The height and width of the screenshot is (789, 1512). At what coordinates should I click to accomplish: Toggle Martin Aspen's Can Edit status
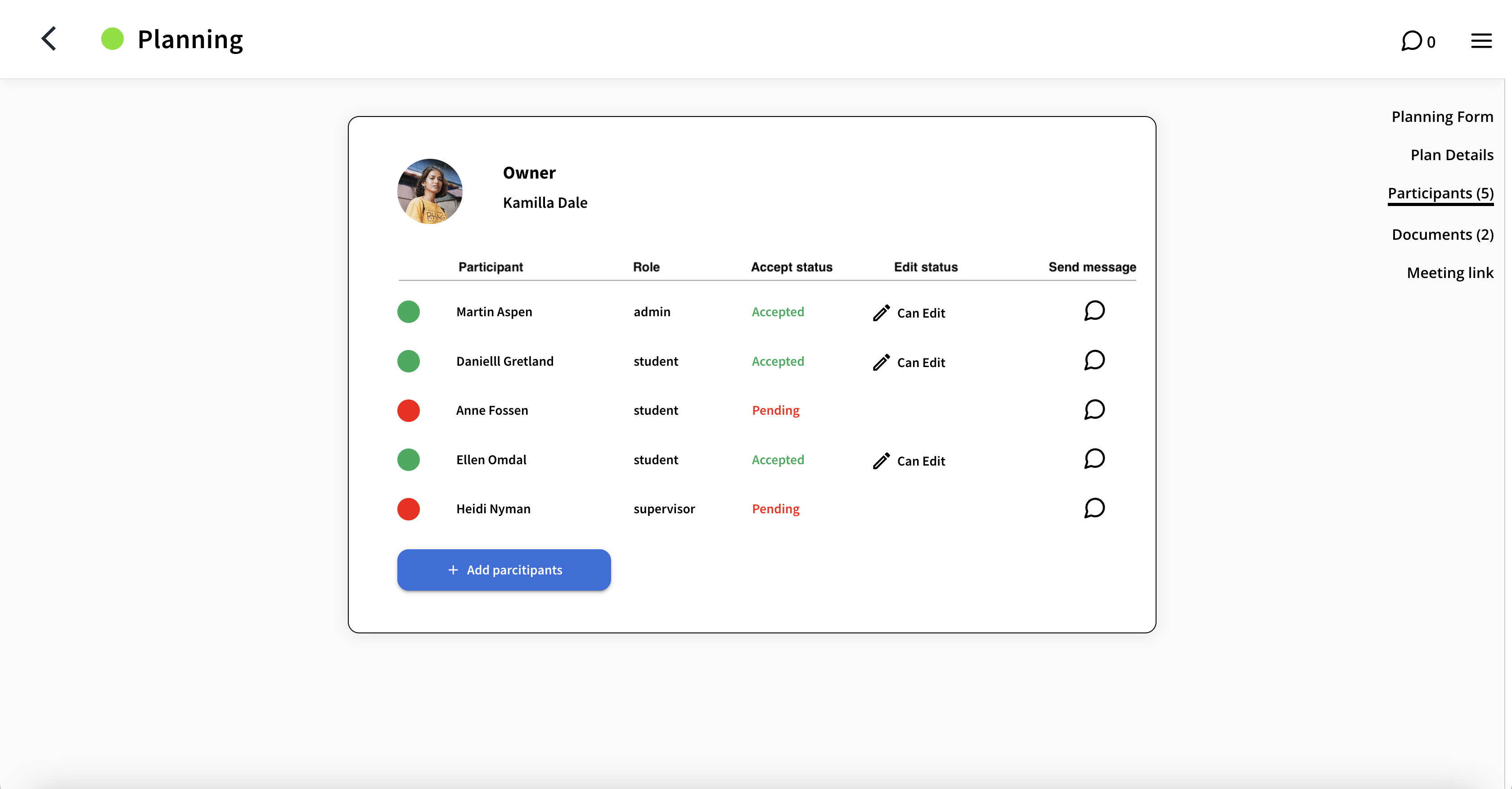909,313
